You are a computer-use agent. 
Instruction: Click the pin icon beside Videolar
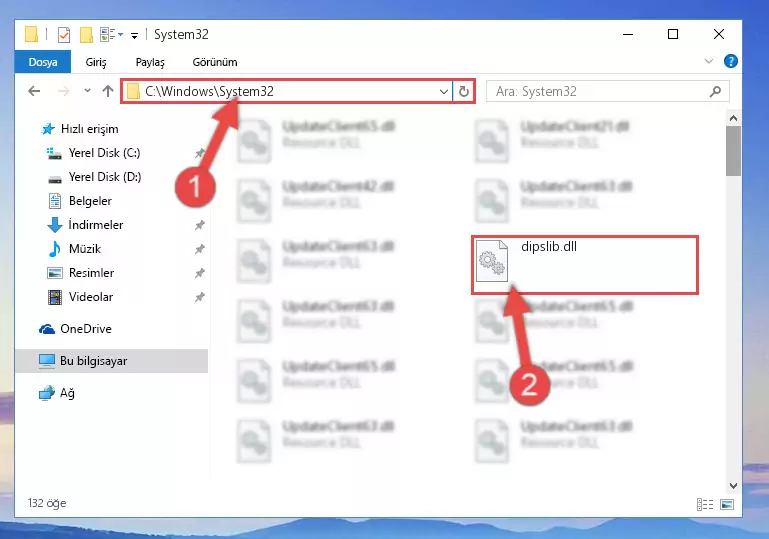(200, 297)
